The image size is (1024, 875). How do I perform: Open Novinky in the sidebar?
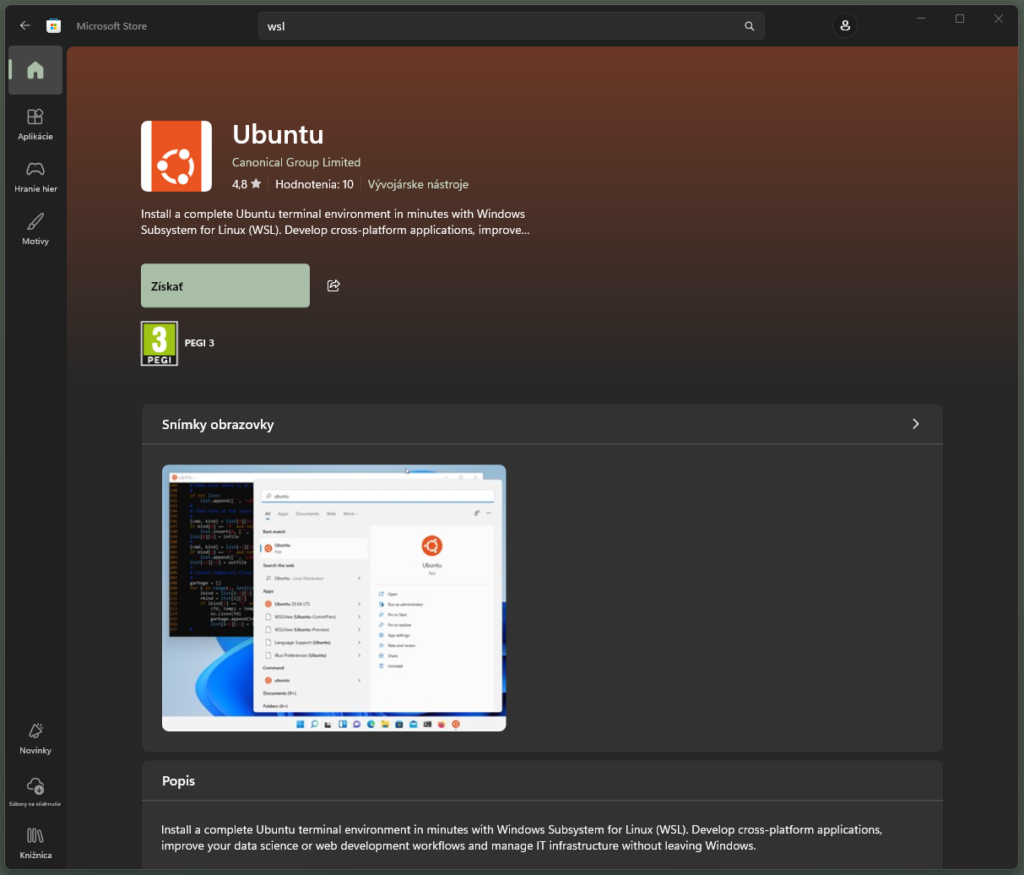pos(35,739)
